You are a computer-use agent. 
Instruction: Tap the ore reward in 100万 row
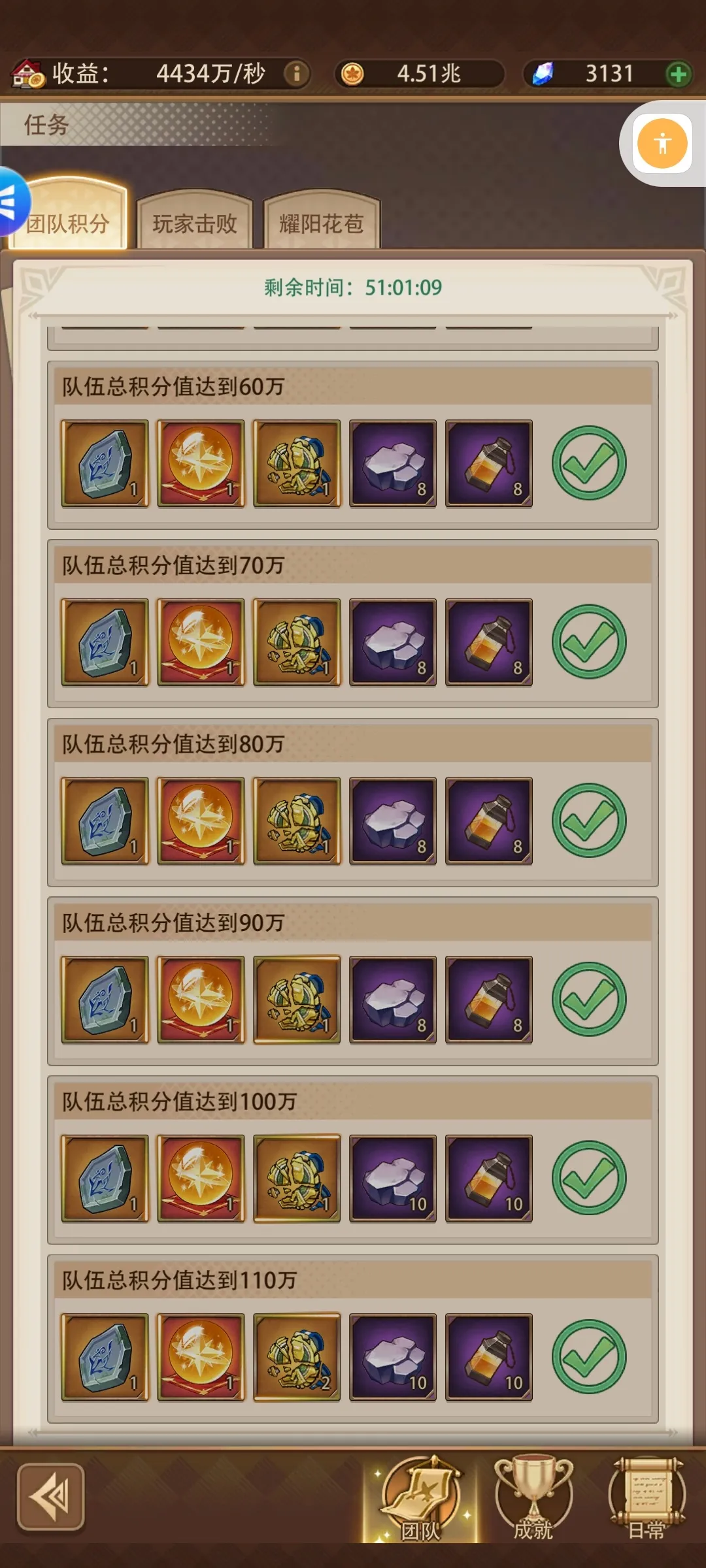pos(393,1179)
